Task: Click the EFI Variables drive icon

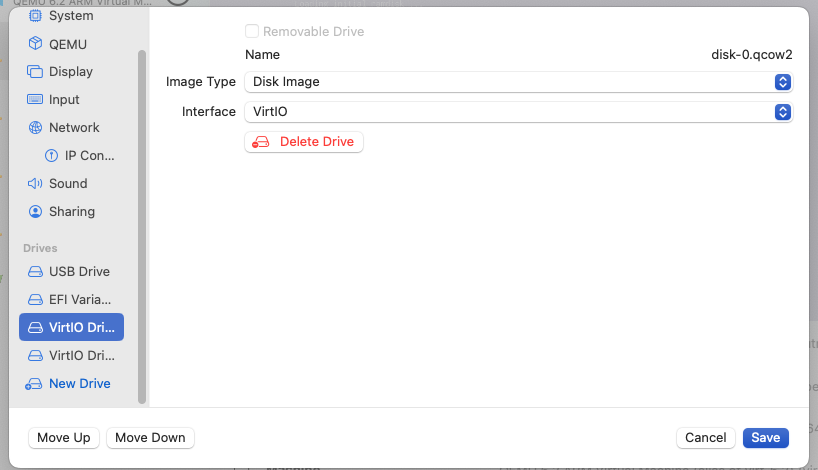Action: point(35,299)
